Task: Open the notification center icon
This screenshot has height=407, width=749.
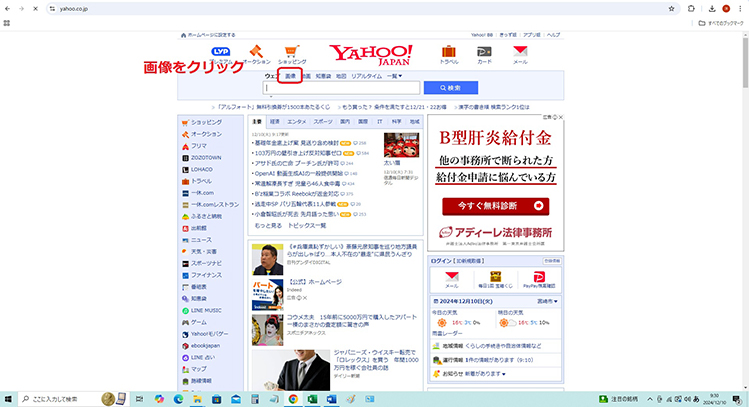Action: tap(737, 399)
